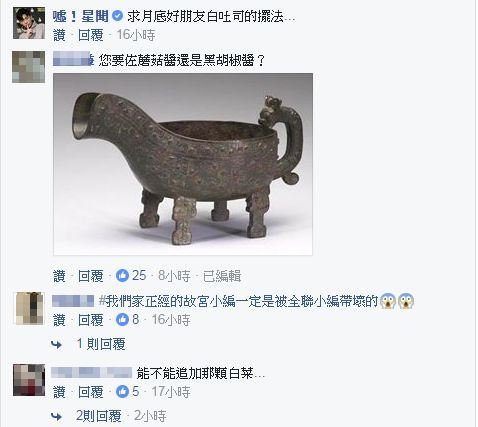This screenshot has width=478, height=427.
Task: Click the blue verified badge next to 噓！星聞
Action: (x=117, y=16)
